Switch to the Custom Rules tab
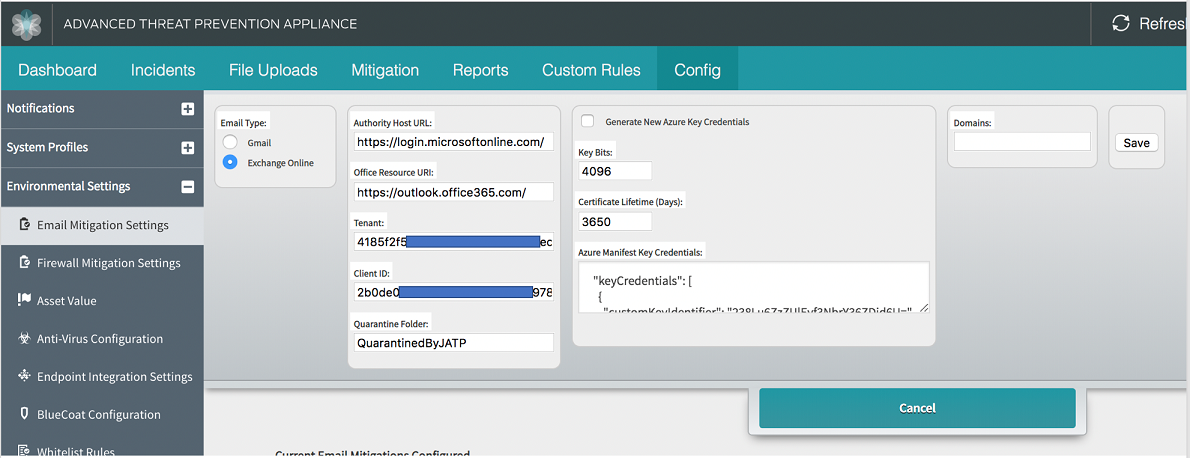The image size is (1190, 458). click(x=591, y=70)
